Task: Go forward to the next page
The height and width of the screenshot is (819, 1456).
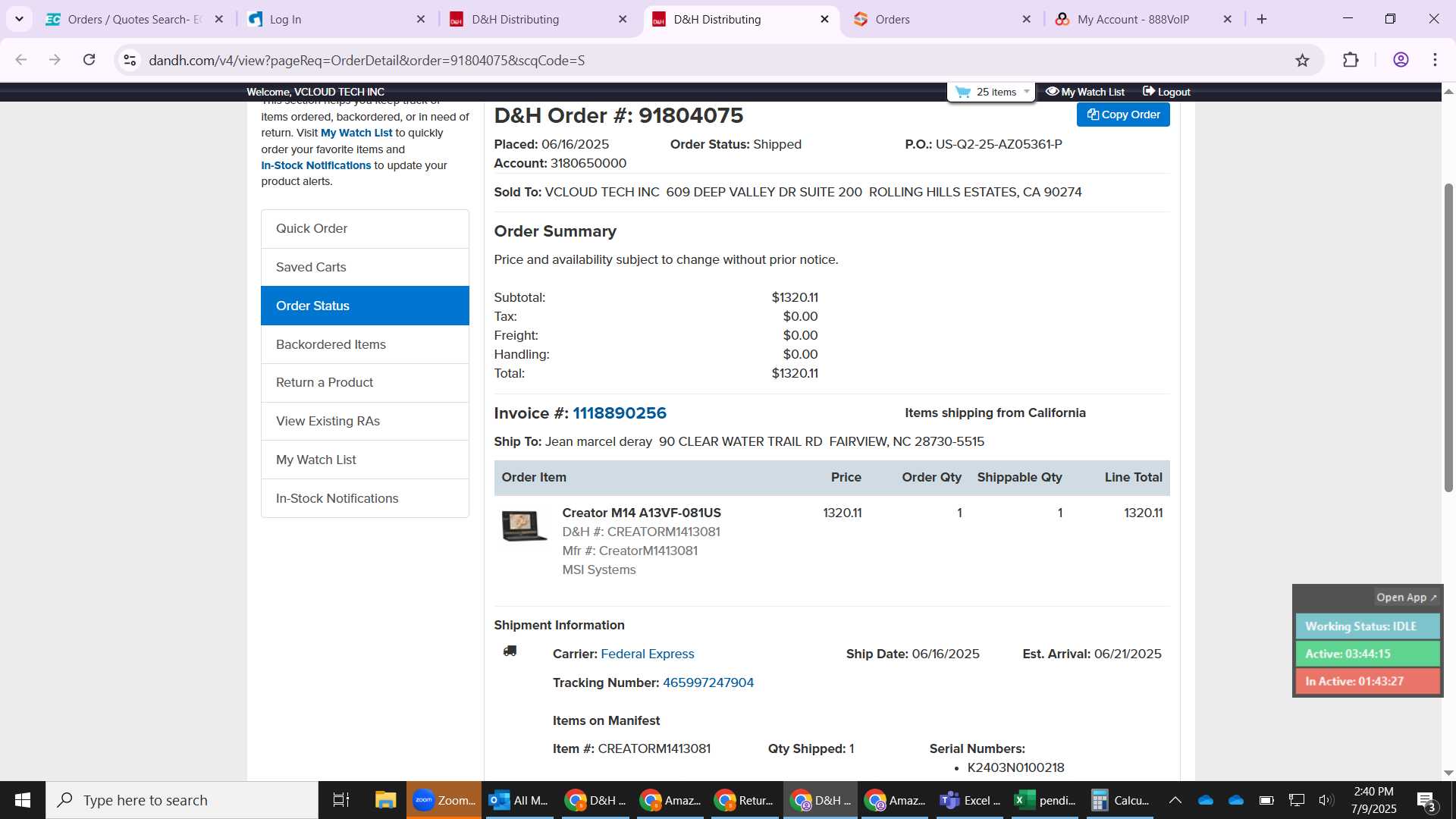Action: 55,60
